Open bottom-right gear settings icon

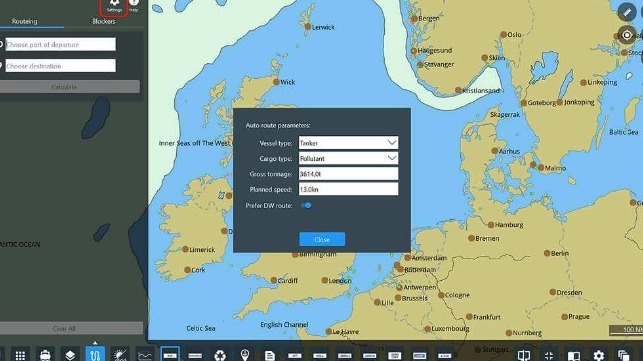599,355
